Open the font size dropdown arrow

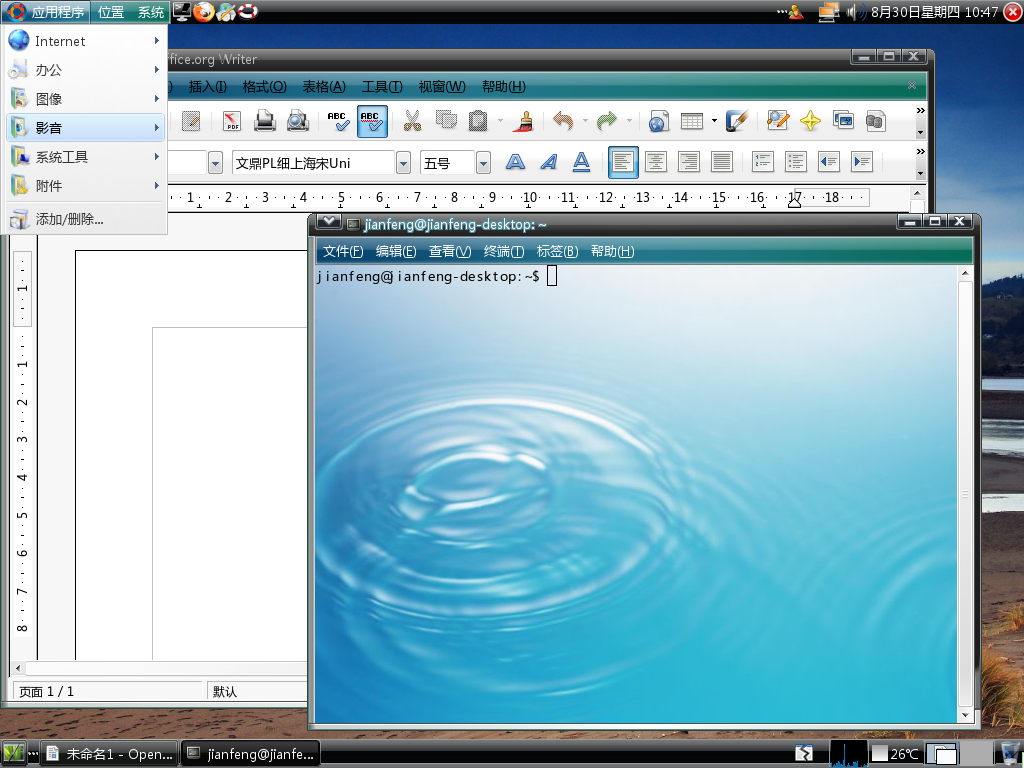pyautogui.click(x=483, y=163)
